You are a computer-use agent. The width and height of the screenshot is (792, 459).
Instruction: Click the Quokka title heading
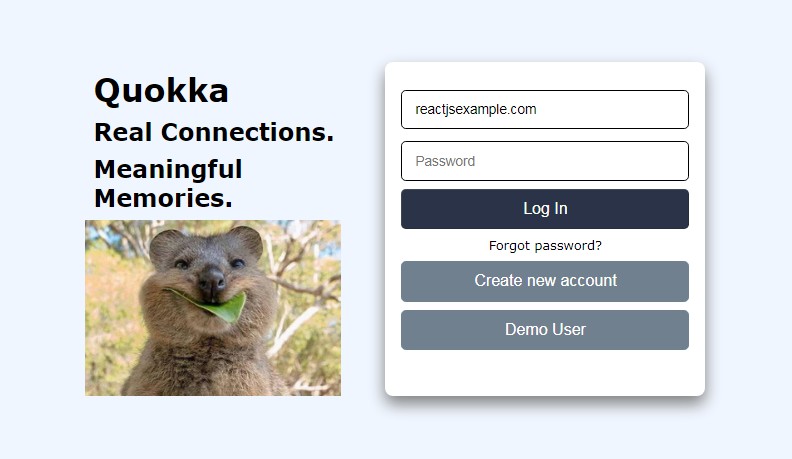pyautogui.click(x=161, y=91)
